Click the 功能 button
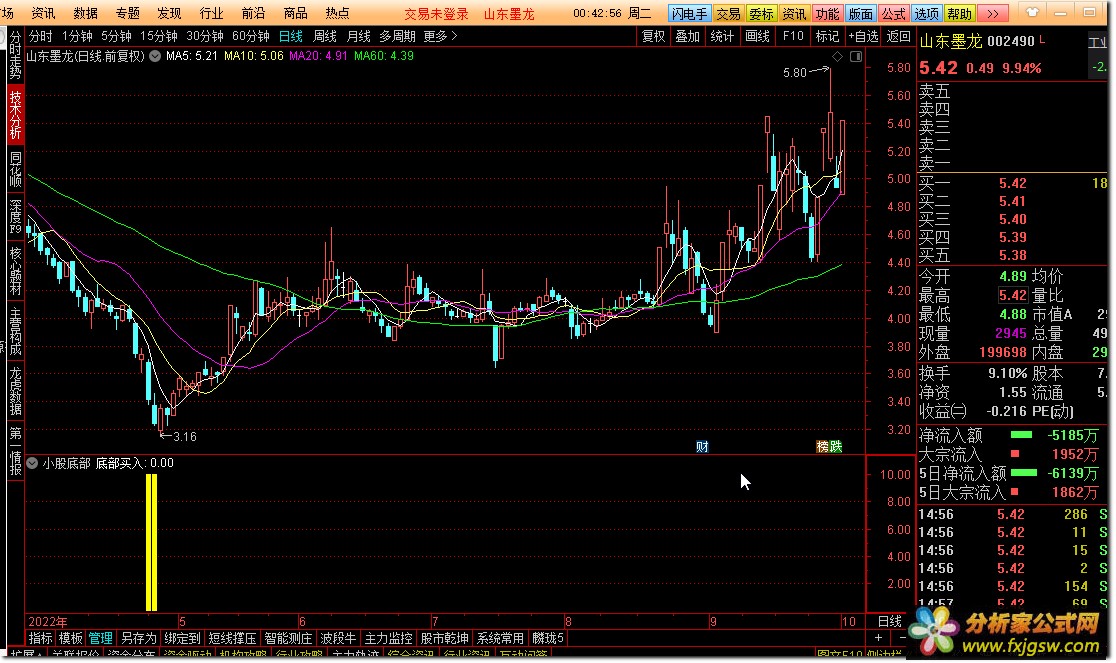The height and width of the screenshot is (663, 1116). 827,14
